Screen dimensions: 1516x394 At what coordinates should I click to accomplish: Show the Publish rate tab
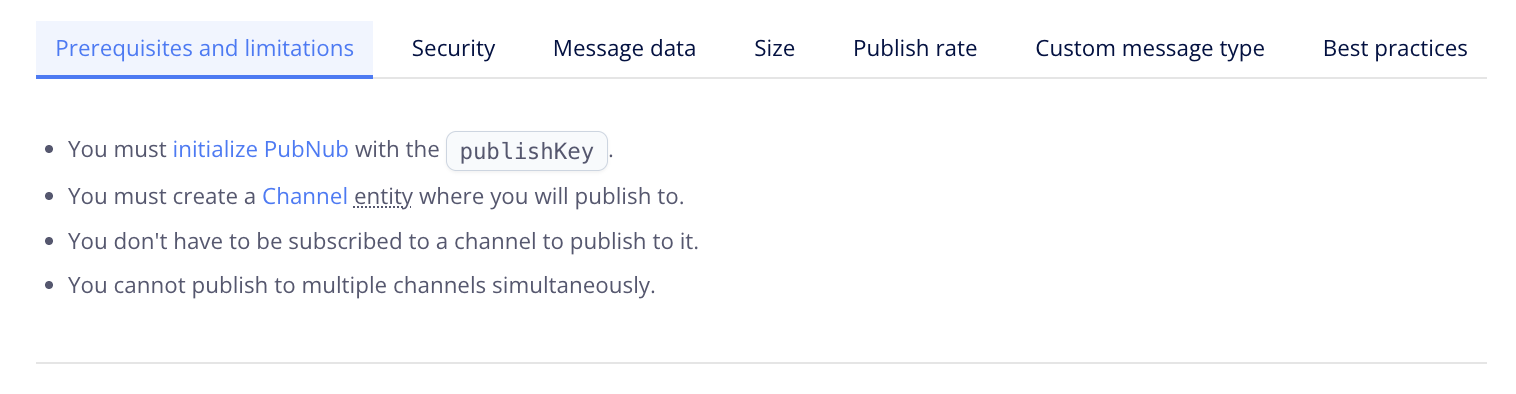pos(915,49)
